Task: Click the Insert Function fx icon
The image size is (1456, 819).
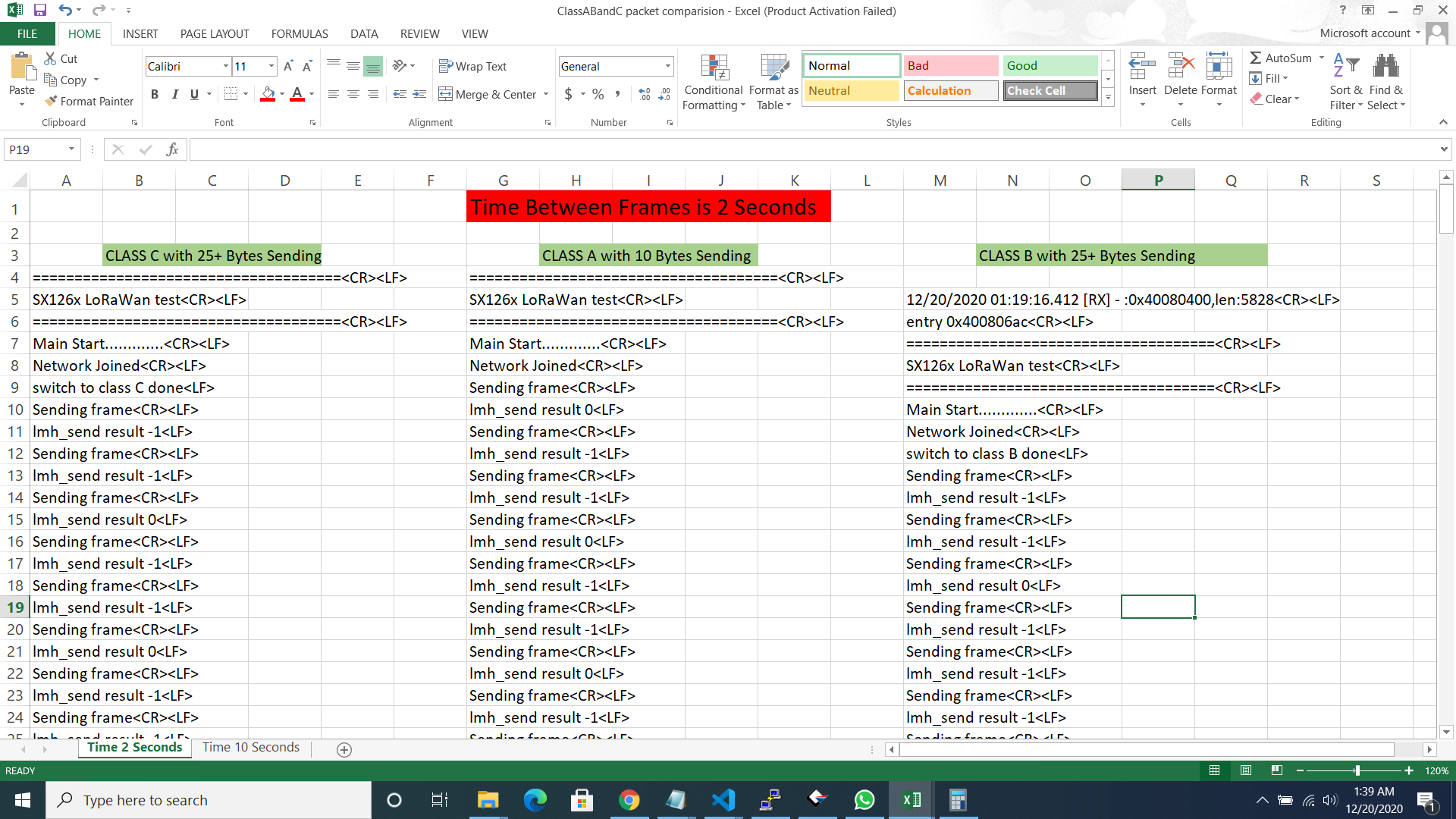Action: [x=172, y=149]
